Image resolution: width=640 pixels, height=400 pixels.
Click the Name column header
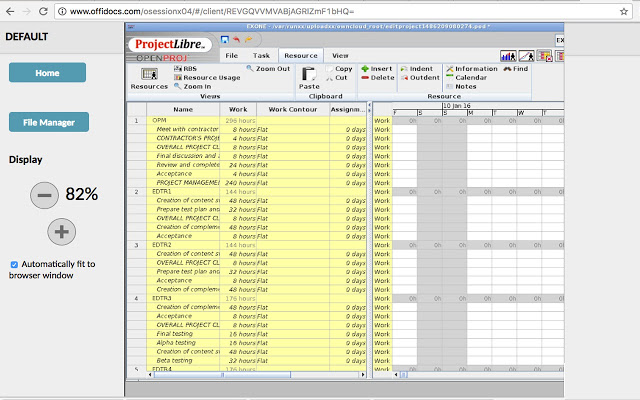pyautogui.click(x=183, y=109)
